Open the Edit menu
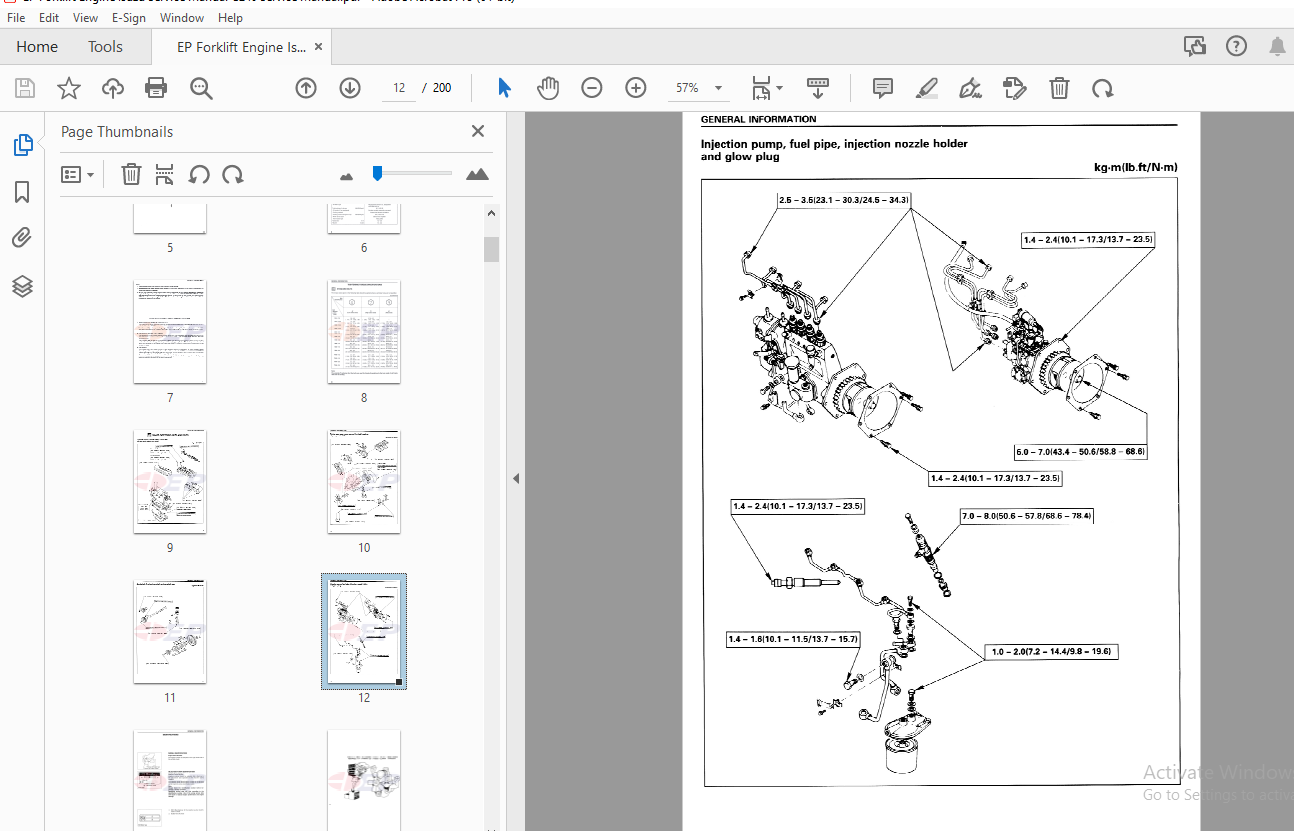1294x831 pixels. click(49, 18)
